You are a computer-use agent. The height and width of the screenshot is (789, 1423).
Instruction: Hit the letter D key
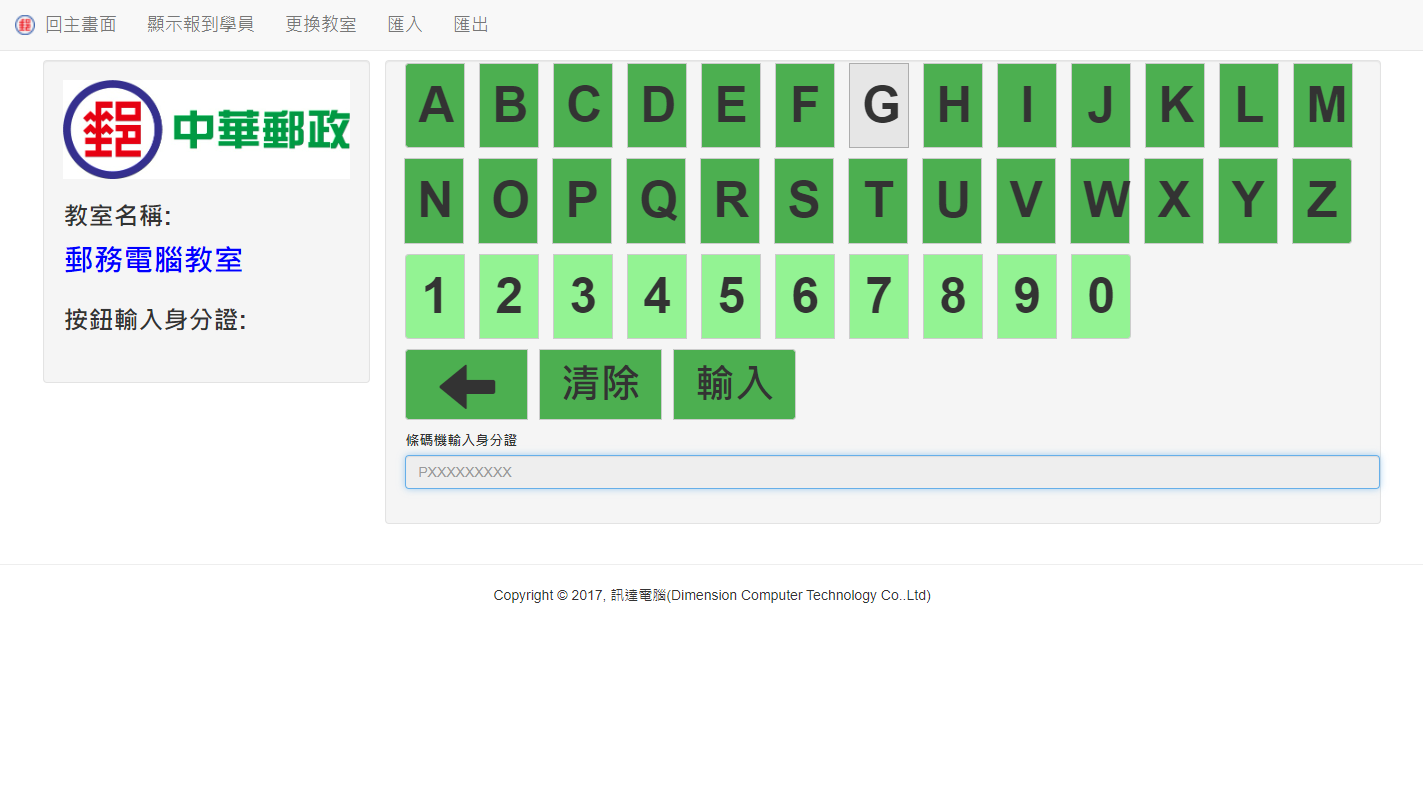(x=657, y=106)
